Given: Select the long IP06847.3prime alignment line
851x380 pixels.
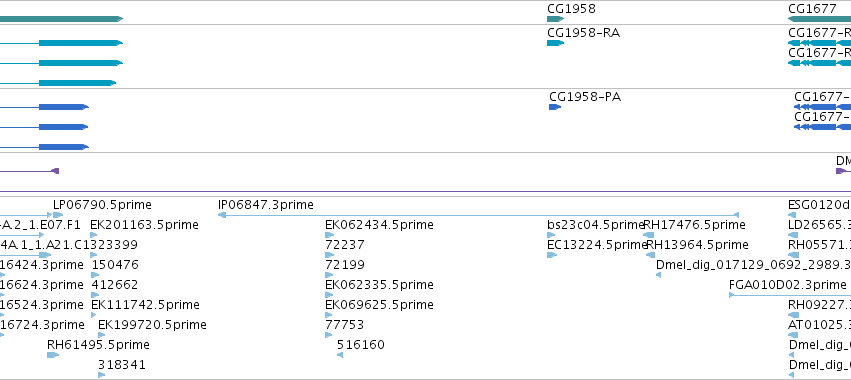Looking at the screenshot, I should tap(478, 215).
